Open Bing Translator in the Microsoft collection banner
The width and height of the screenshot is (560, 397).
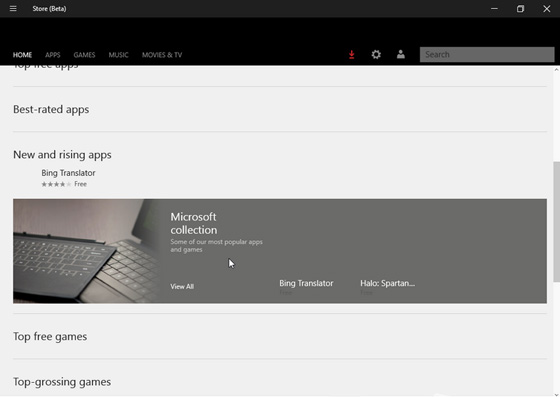point(306,283)
